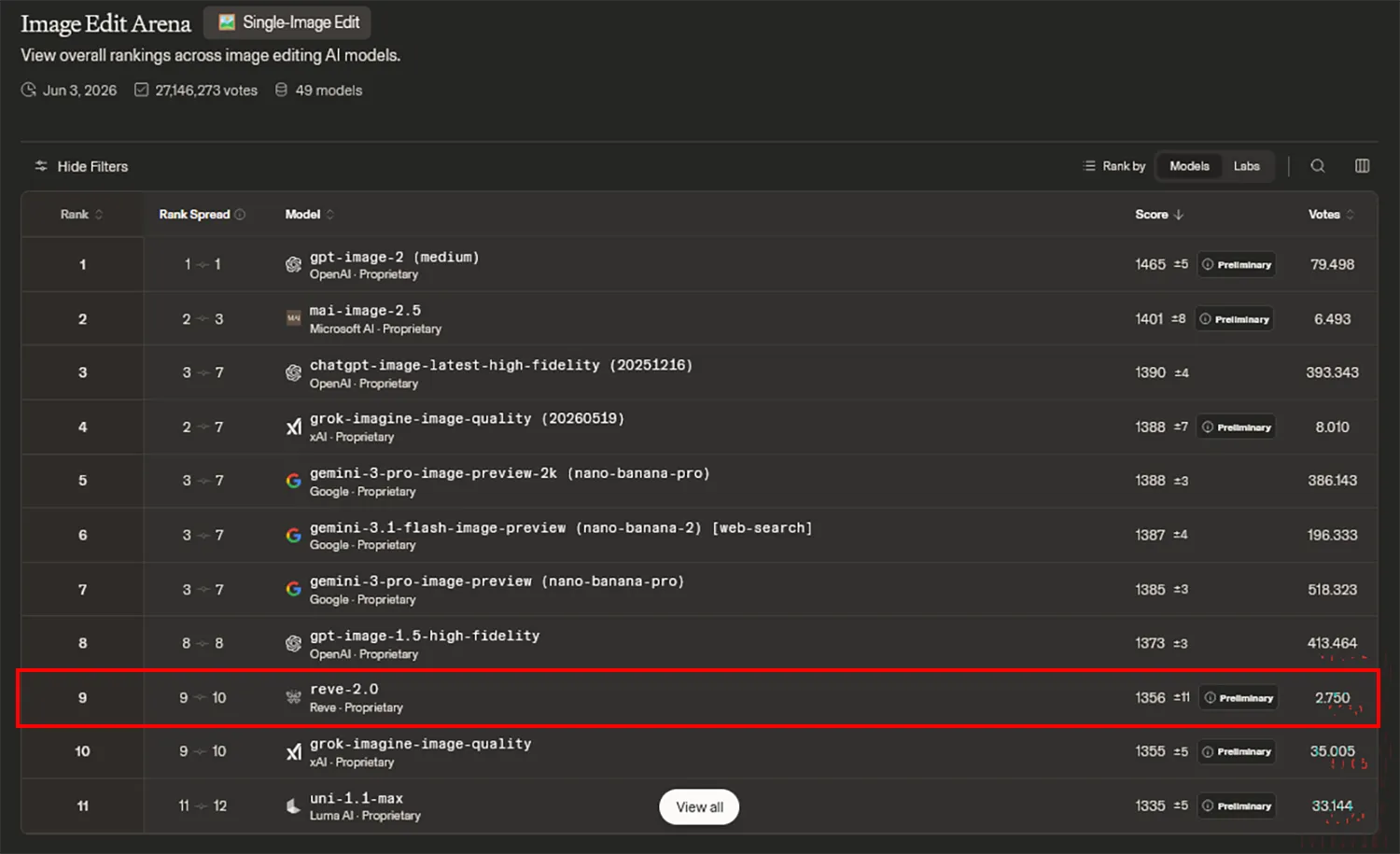Click the info icon in mai-image-2.5 Preliminary badge
The image size is (1400, 854).
[1205, 319]
